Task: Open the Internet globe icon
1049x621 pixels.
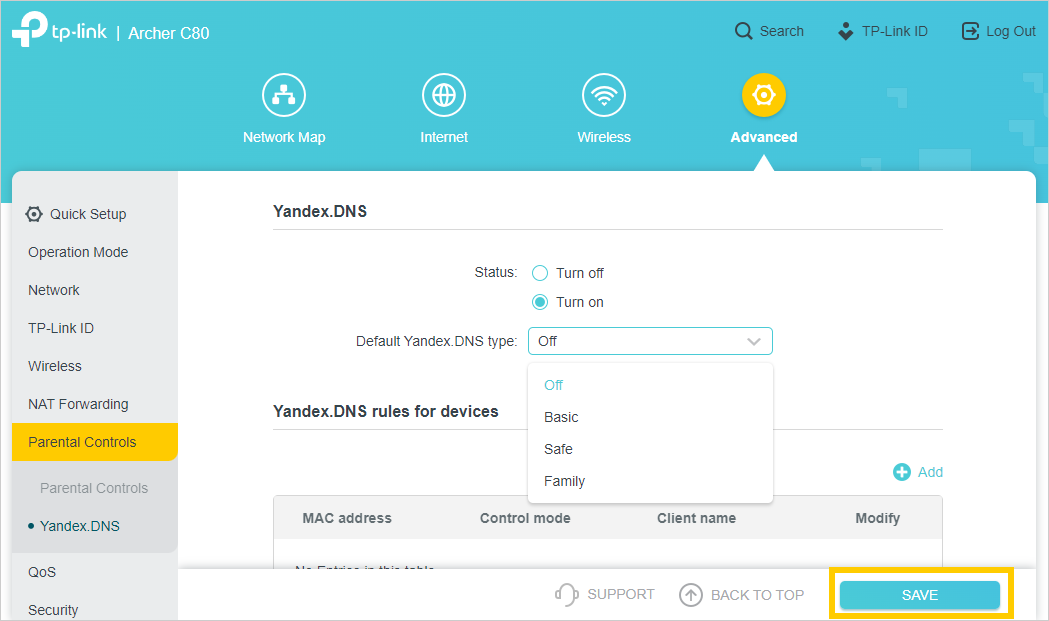Action: pos(444,95)
